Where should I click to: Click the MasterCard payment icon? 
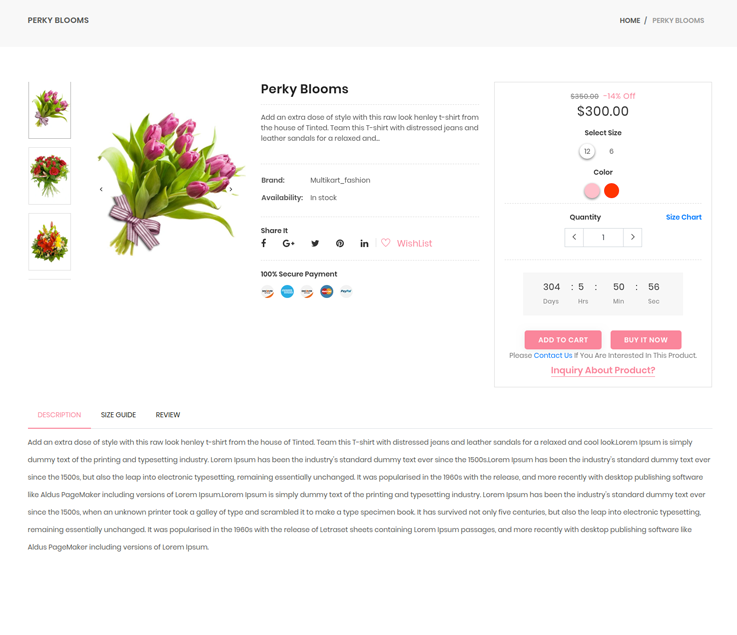326,291
